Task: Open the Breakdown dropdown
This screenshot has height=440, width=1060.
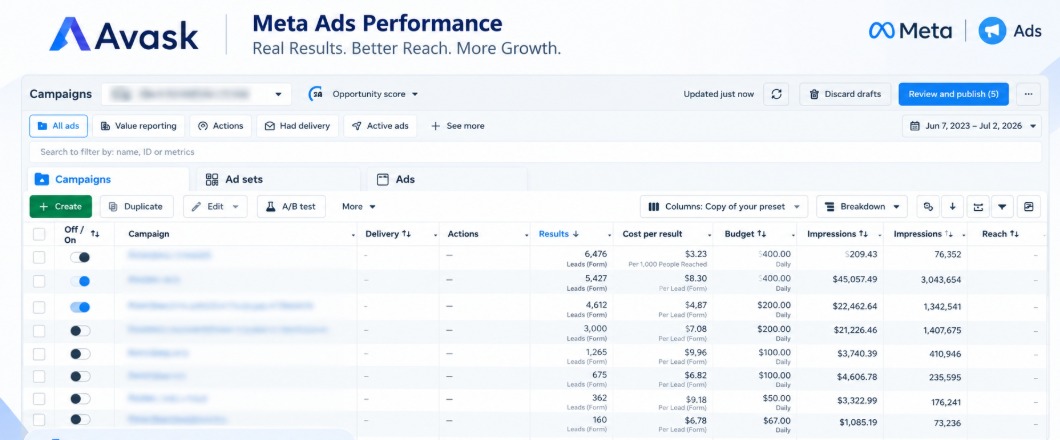Action: point(861,207)
